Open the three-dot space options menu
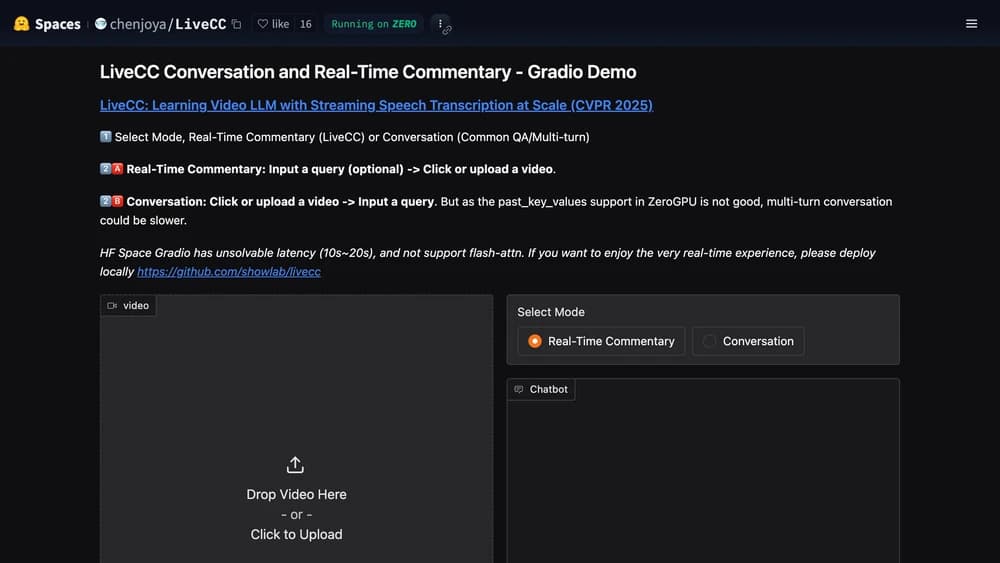 coord(440,24)
